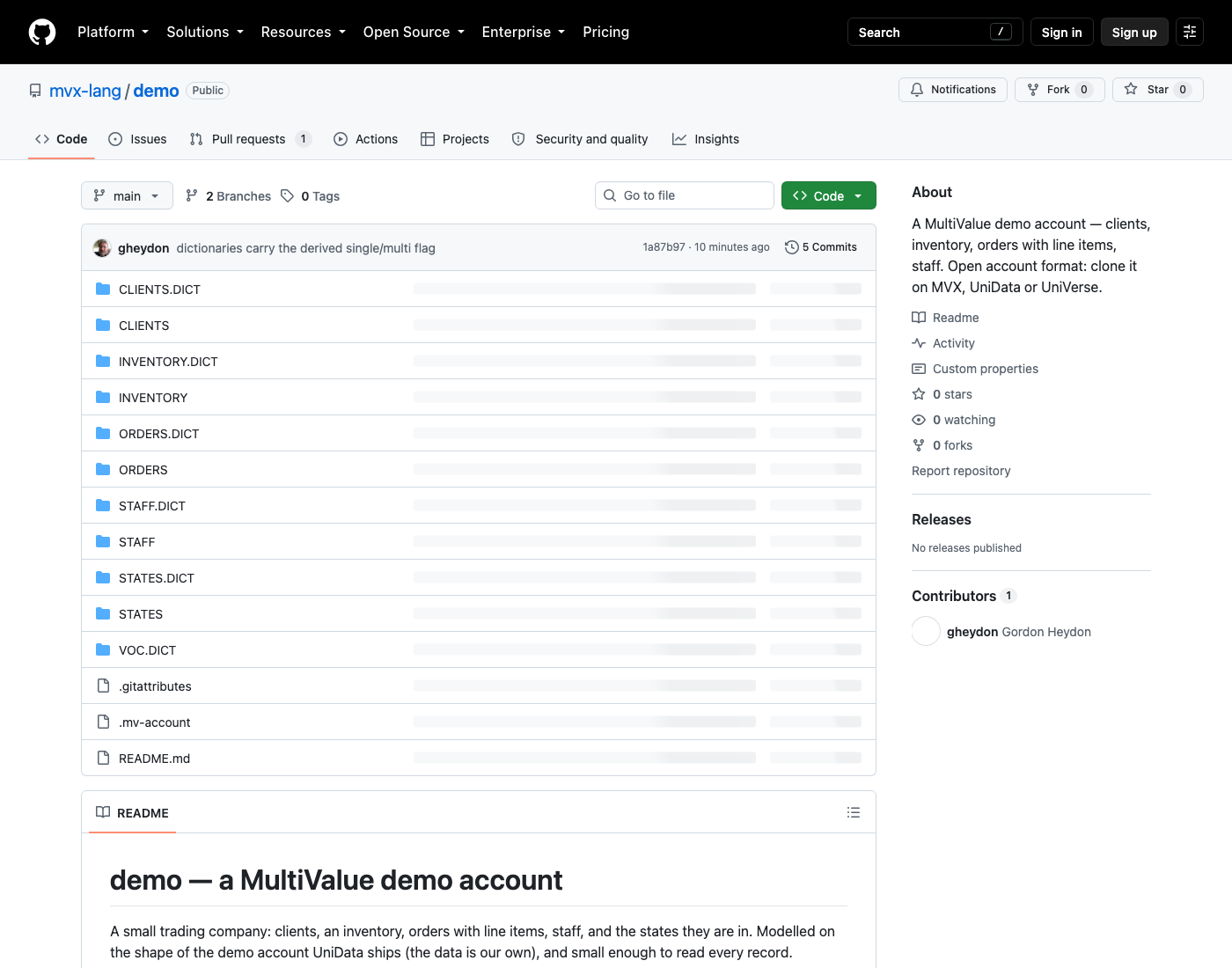The image size is (1232, 968).
Task: Open gheydon Gordon Heydon contributor link
Action: click(1019, 632)
